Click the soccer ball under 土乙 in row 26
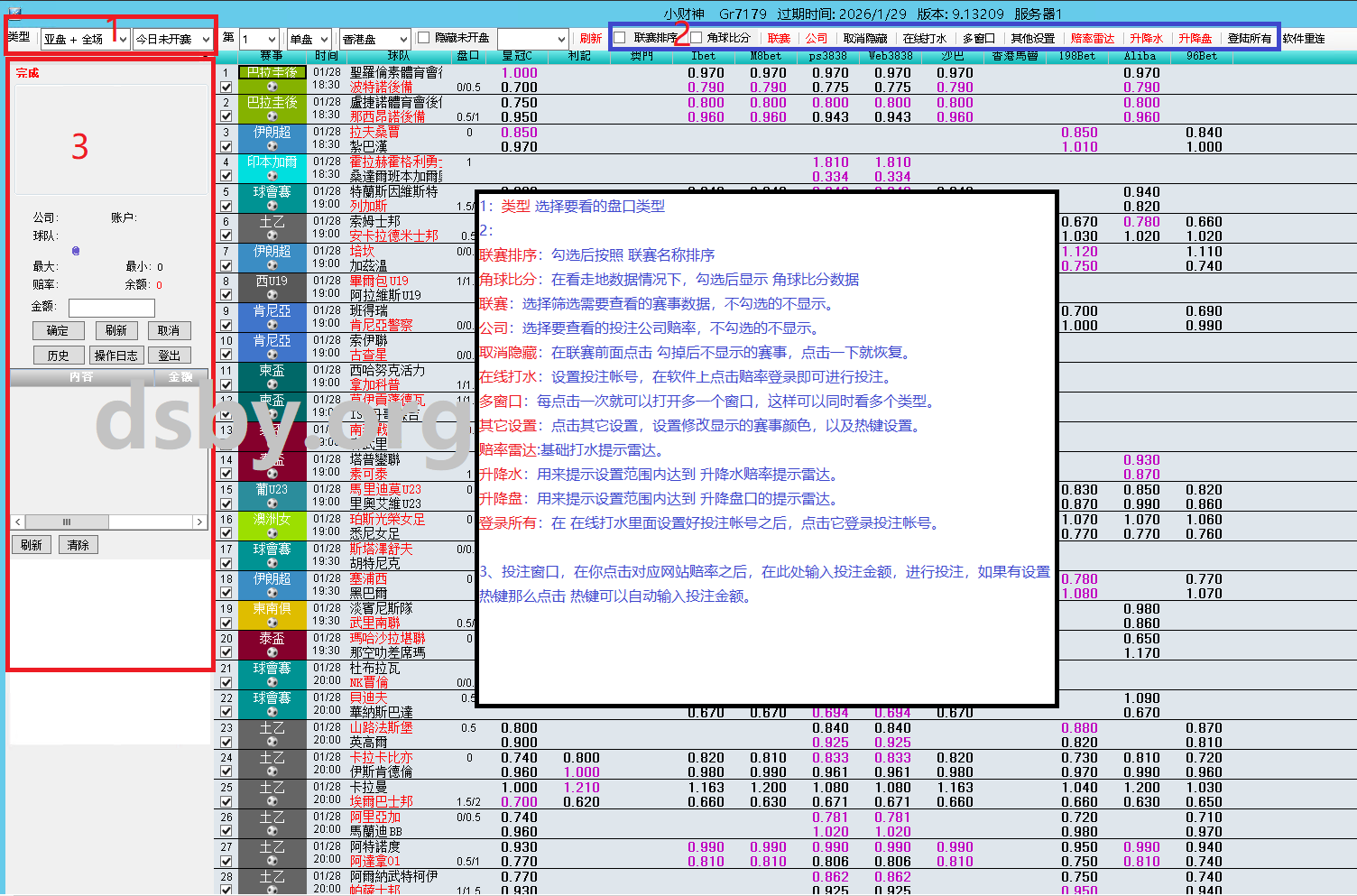Image resolution: width=1357 pixels, height=896 pixels. (272, 831)
